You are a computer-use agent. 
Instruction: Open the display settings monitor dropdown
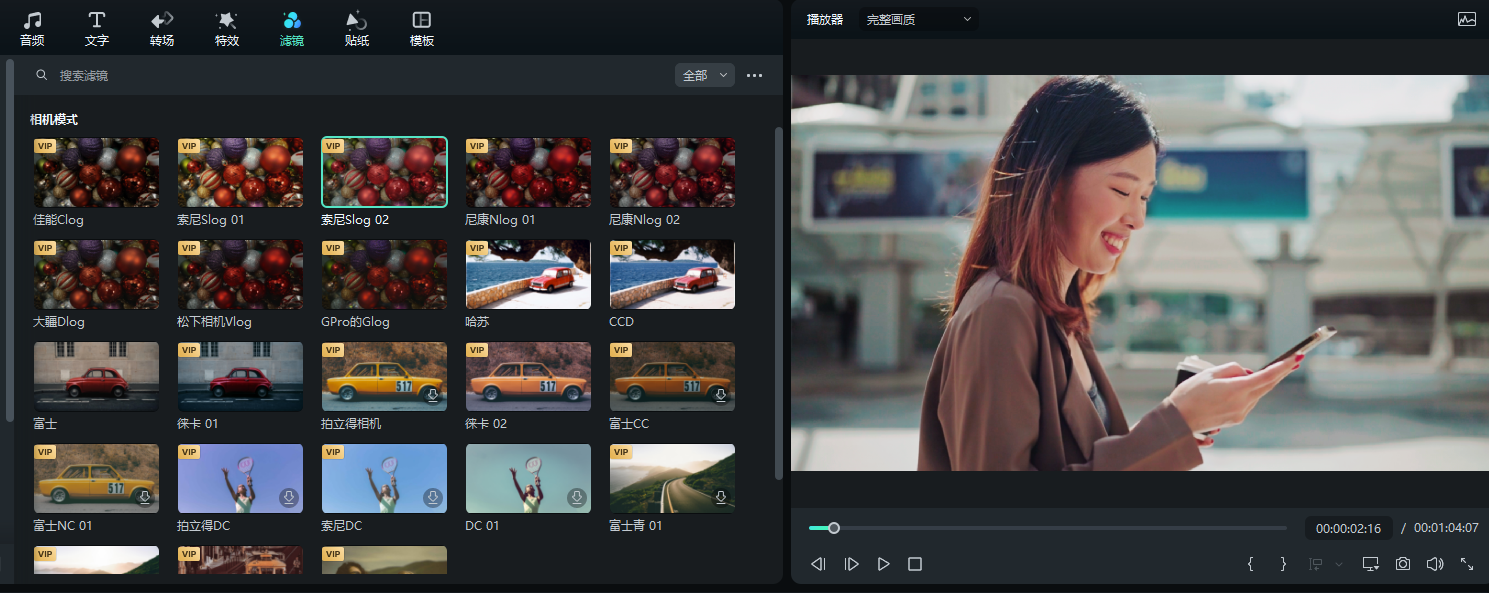[1371, 564]
